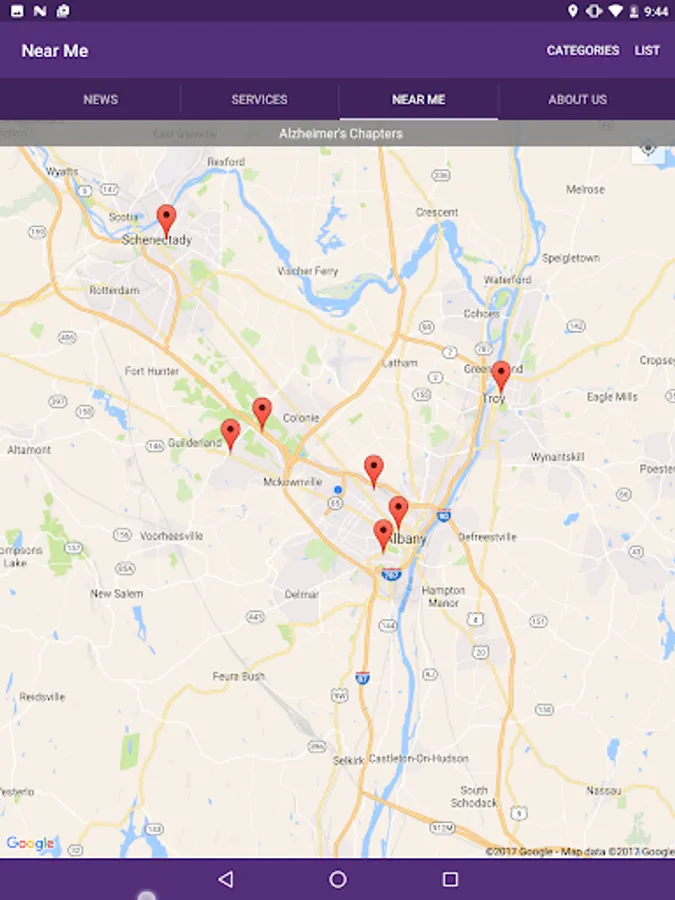Tap the Alzheimer's Chapters banner
Viewport: 675px width, 900px height.
pyautogui.click(x=338, y=133)
